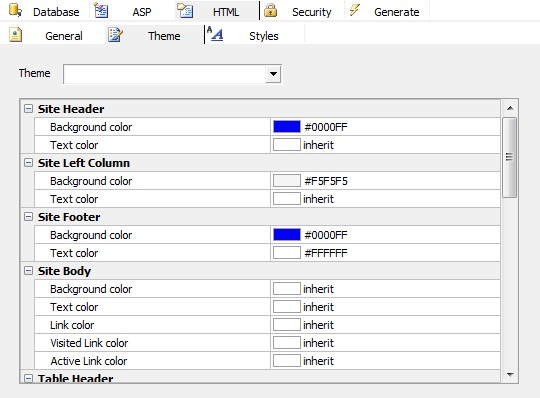540x398 pixels.
Task: Switch to the ASP tab
Action: click(142, 12)
